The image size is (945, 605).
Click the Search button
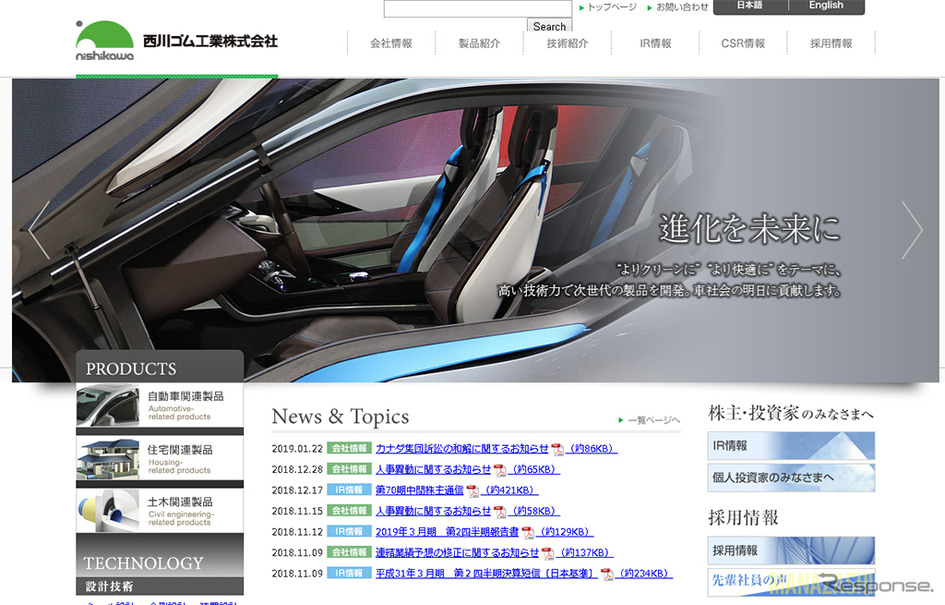pos(549,26)
